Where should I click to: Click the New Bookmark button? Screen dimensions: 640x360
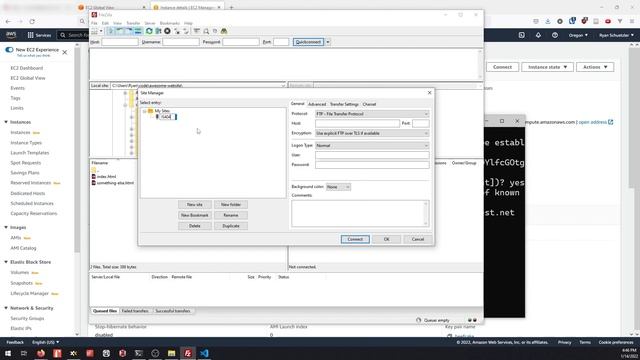194,215
